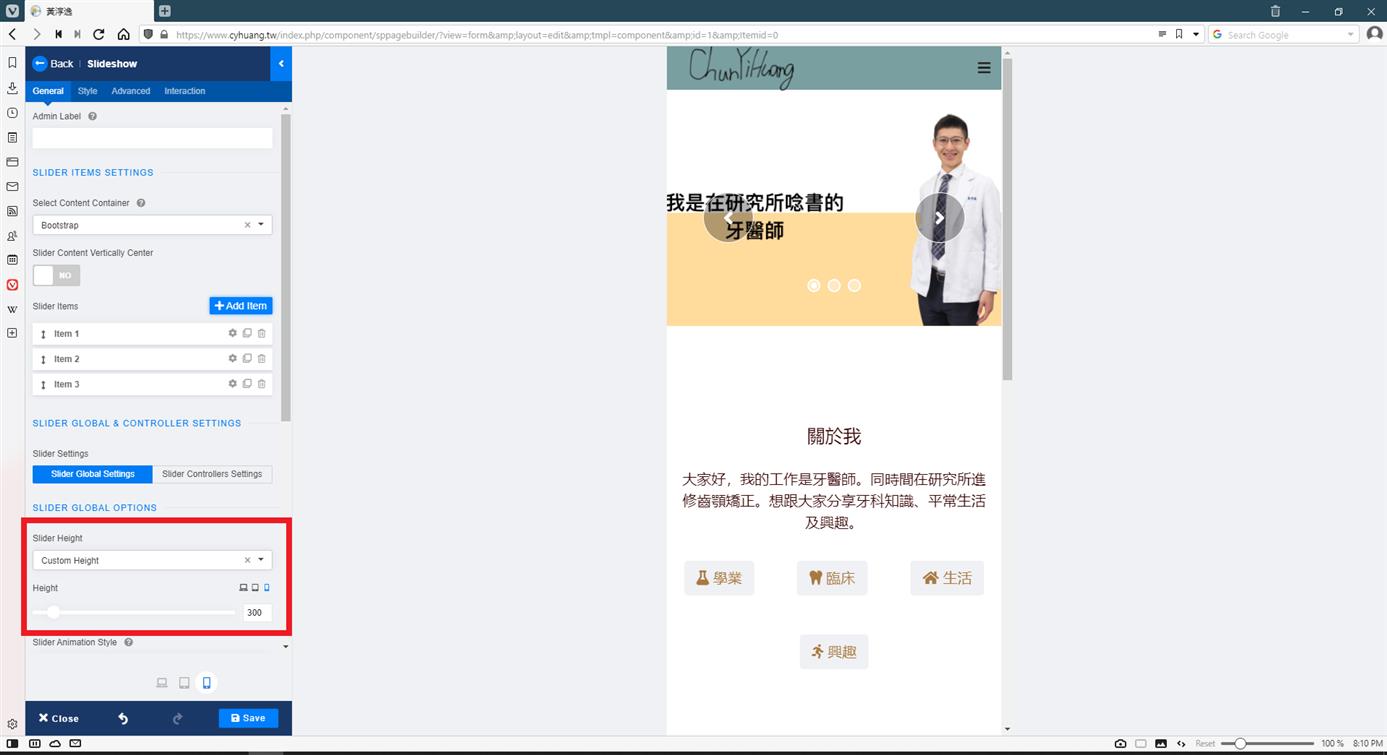Image resolution: width=1387 pixels, height=755 pixels.
Task: Save the slideshow changes
Action: click(x=248, y=718)
